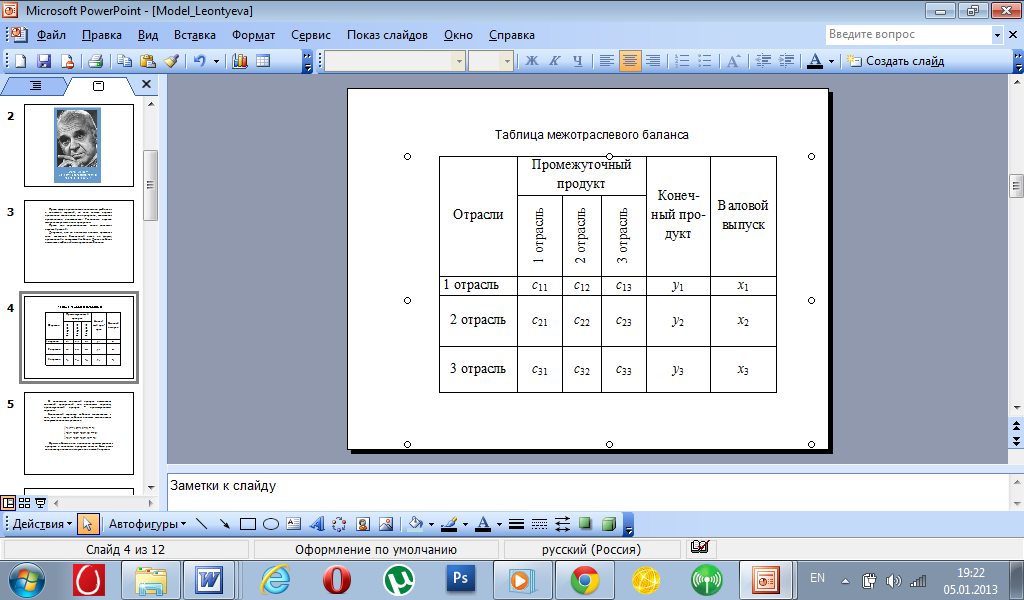Select the slide 5 thumbnail

[79, 432]
